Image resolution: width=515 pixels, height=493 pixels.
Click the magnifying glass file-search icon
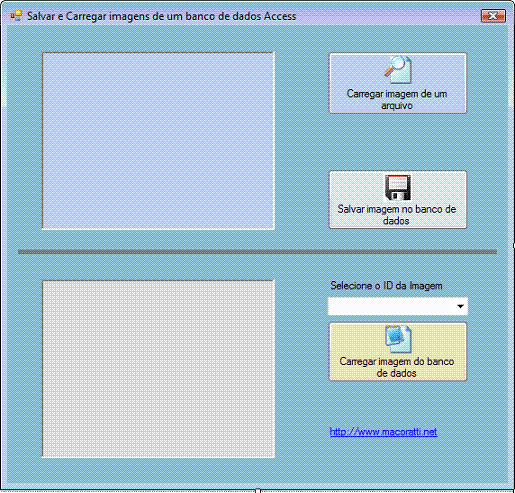pyautogui.click(x=398, y=70)
